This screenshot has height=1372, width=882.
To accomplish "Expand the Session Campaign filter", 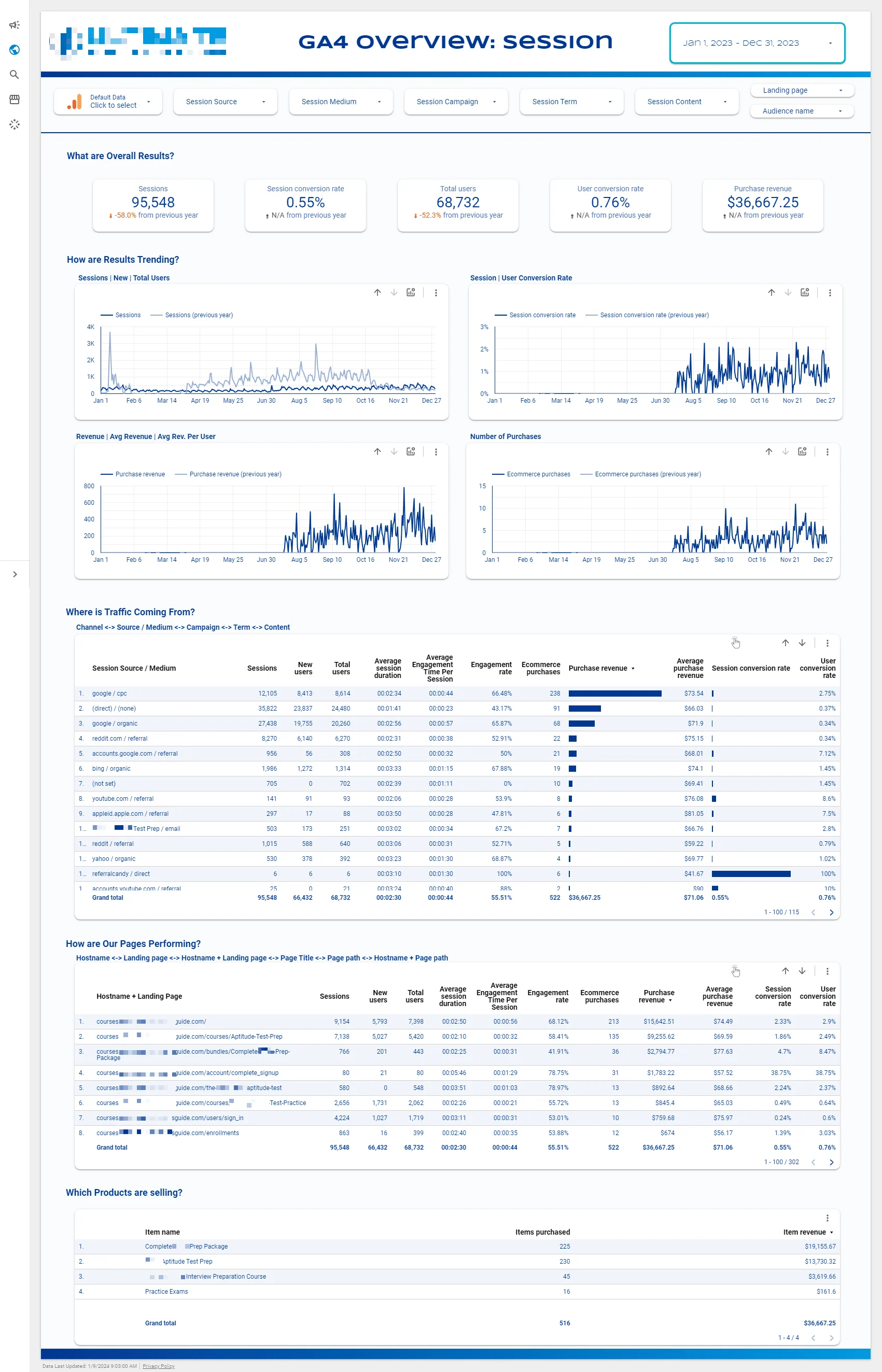I will 456,101.
